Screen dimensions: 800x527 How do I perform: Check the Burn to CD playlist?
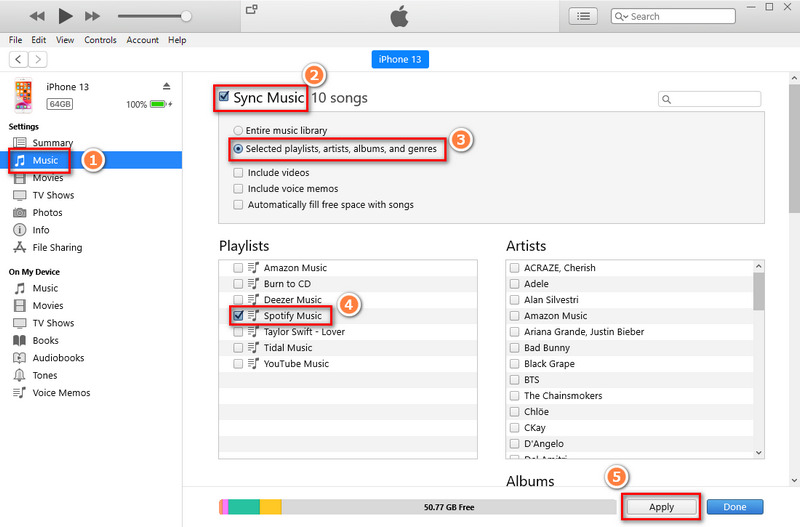238,284
